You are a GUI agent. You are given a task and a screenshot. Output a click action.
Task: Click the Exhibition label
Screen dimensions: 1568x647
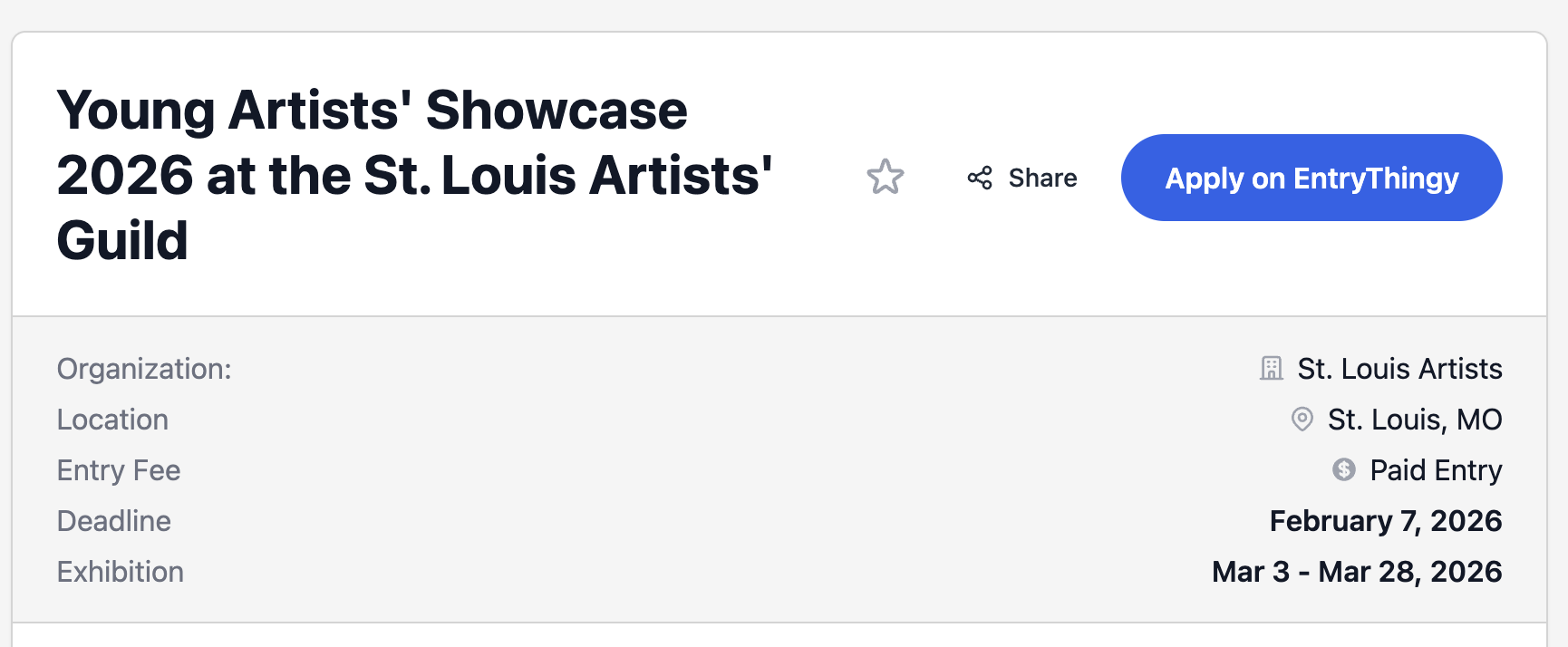click(x=121, y=572)
